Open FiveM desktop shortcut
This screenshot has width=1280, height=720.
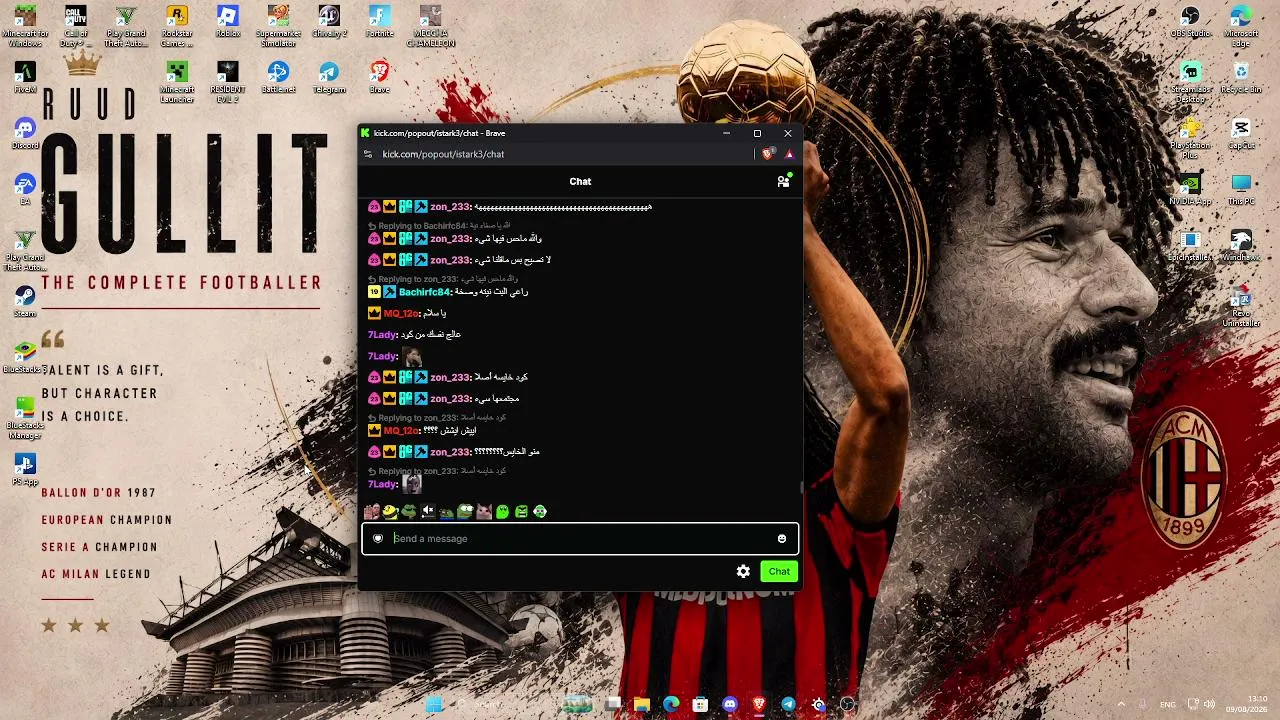[25, 78]
